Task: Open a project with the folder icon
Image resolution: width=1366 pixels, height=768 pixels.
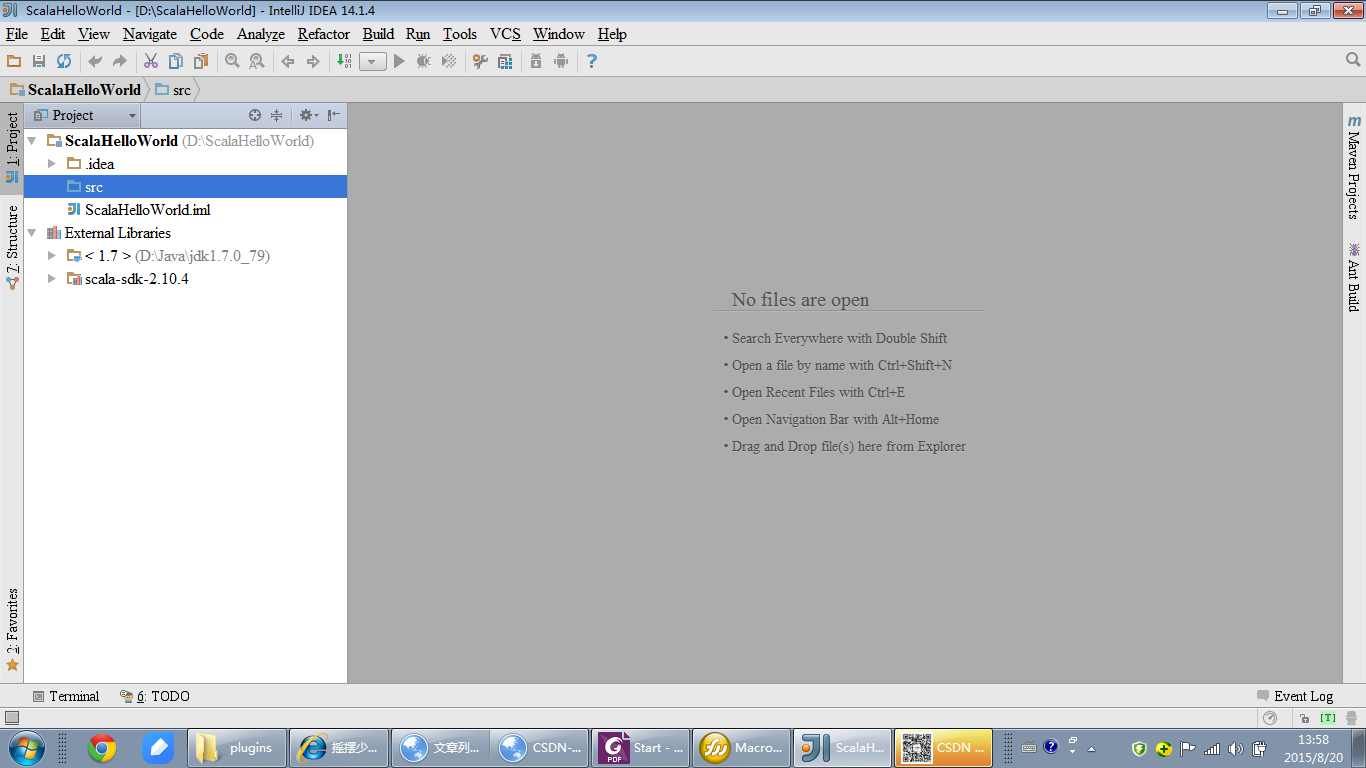Action: [x=14, y=61]
